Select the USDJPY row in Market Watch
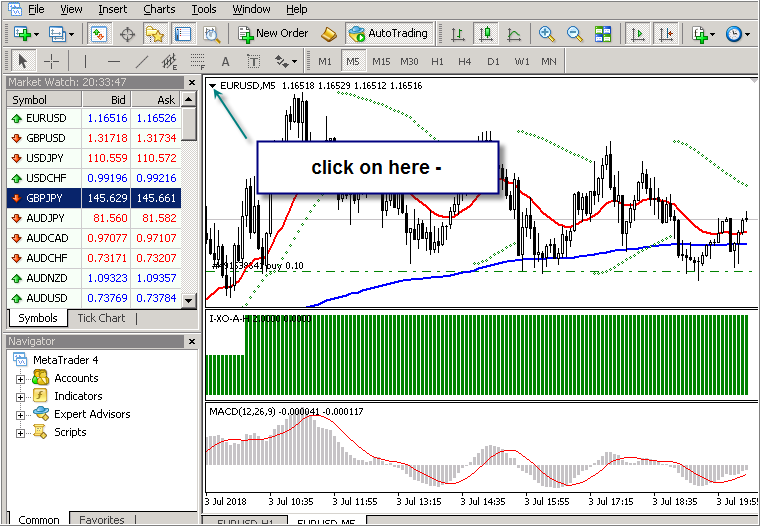Screen dimensions: 760x526 tap(94, 158)
